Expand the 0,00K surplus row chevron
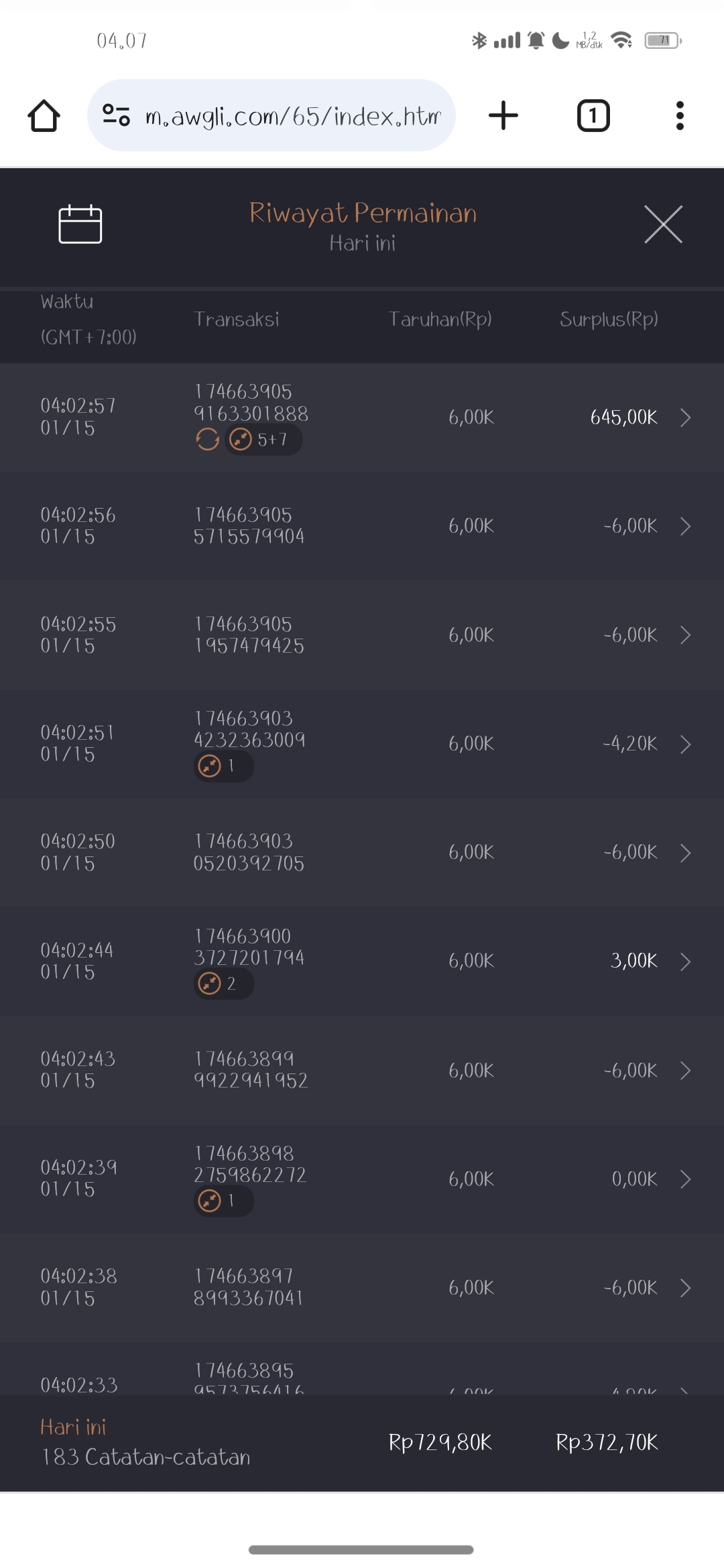 [685, 1179]
